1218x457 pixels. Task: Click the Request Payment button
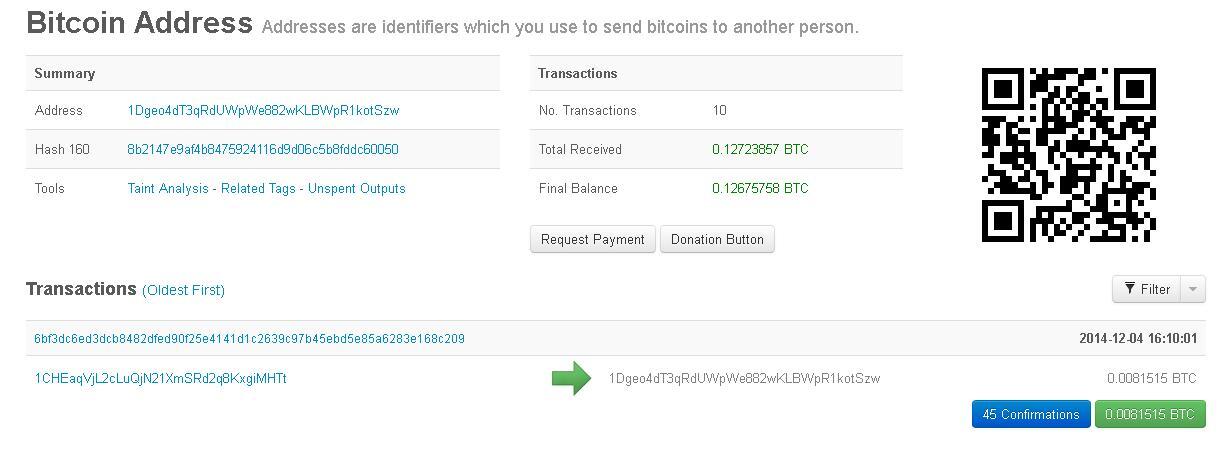593,239
